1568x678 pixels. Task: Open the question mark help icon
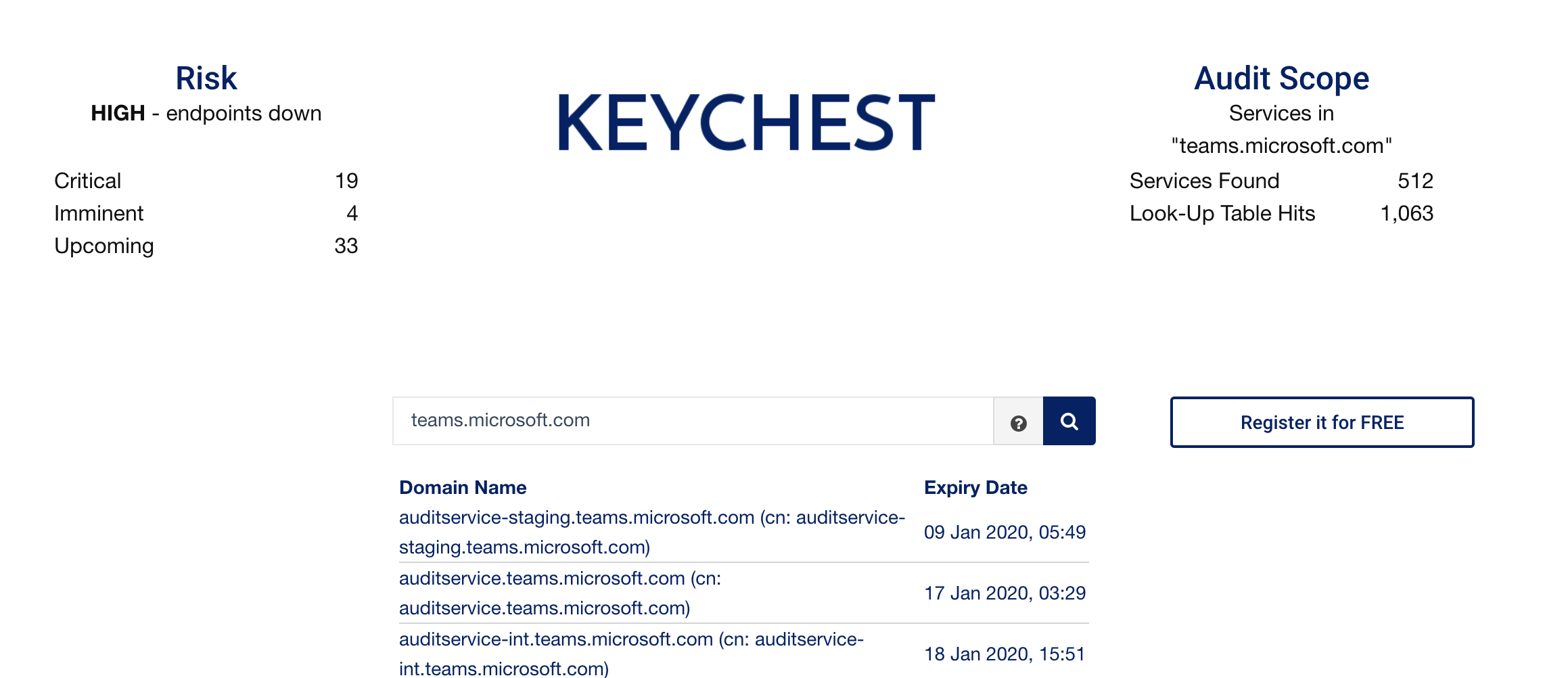(1018, 423)
